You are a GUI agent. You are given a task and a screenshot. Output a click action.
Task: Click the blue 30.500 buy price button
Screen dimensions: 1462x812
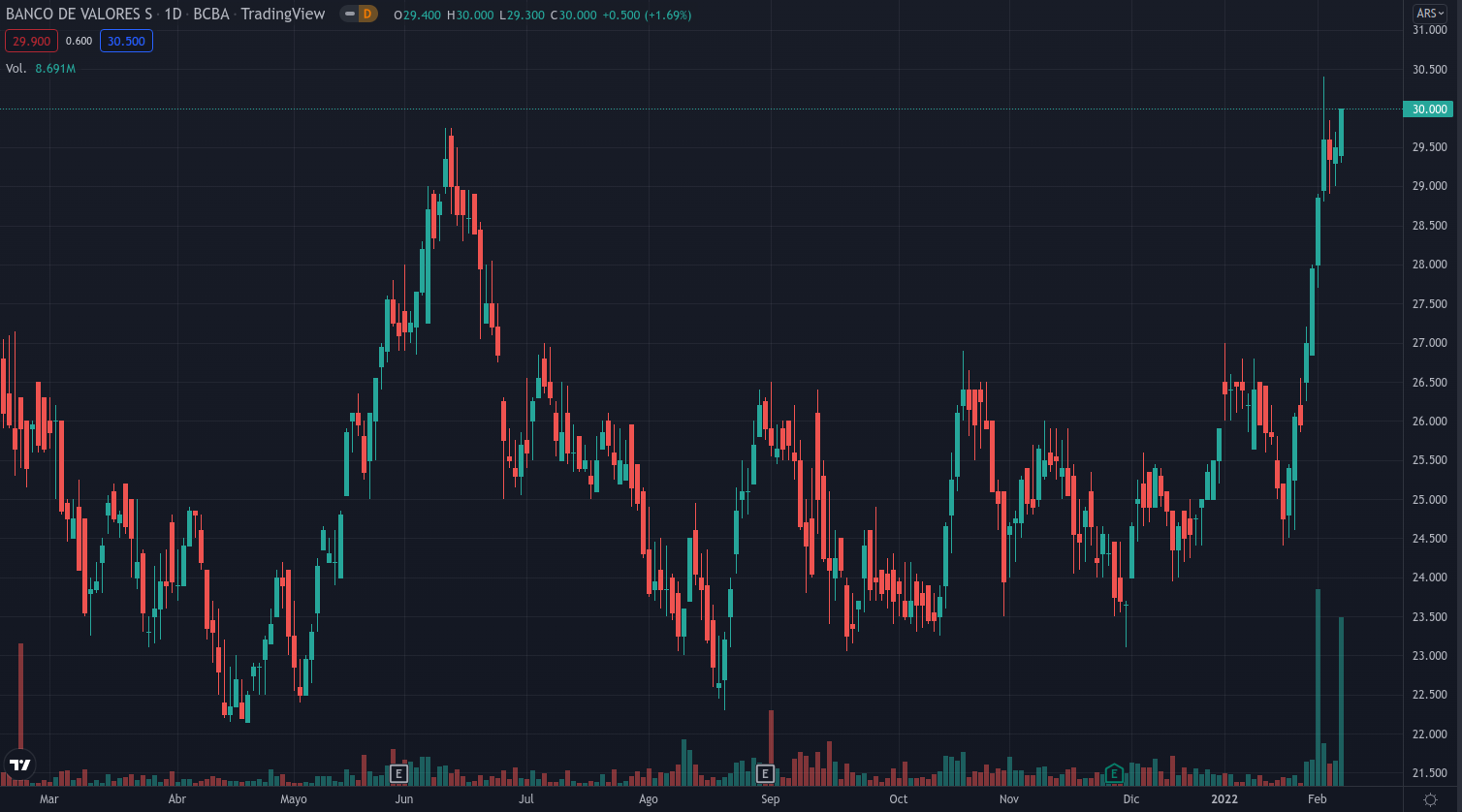pos(126,41)
